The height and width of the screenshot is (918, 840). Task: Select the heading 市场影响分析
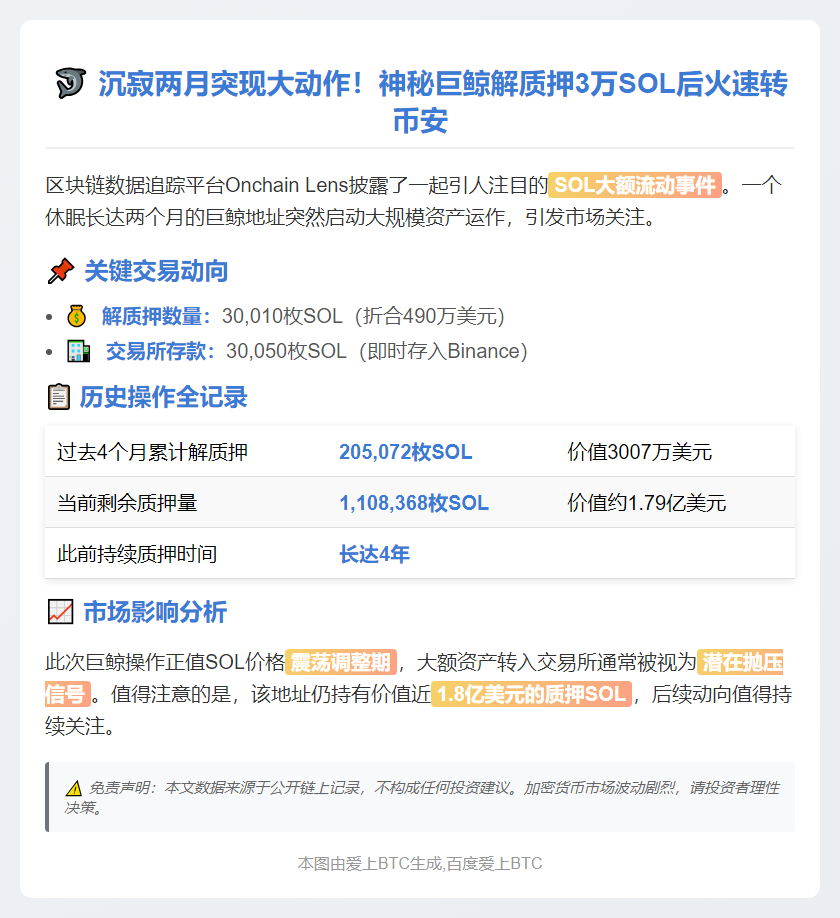tap(155, 612)
